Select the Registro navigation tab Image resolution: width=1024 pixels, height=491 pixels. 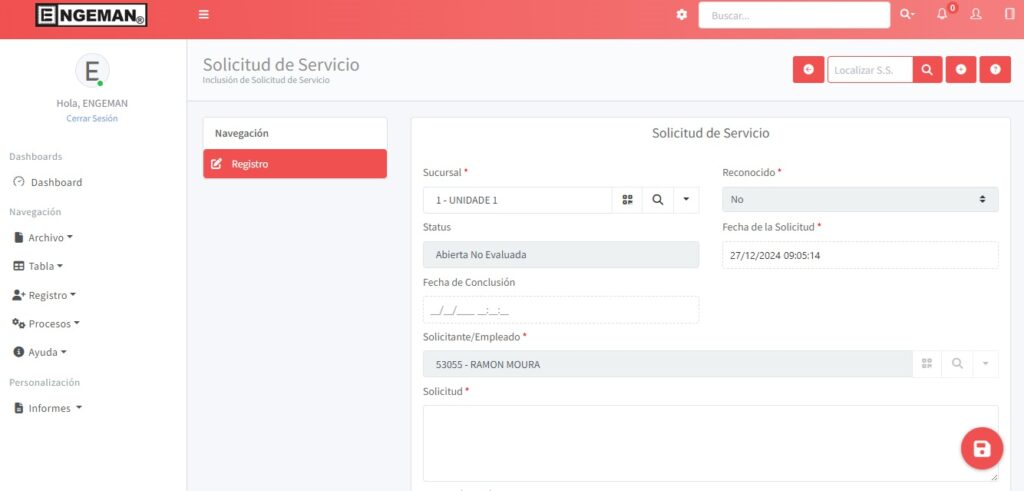[x=294, y=164]
